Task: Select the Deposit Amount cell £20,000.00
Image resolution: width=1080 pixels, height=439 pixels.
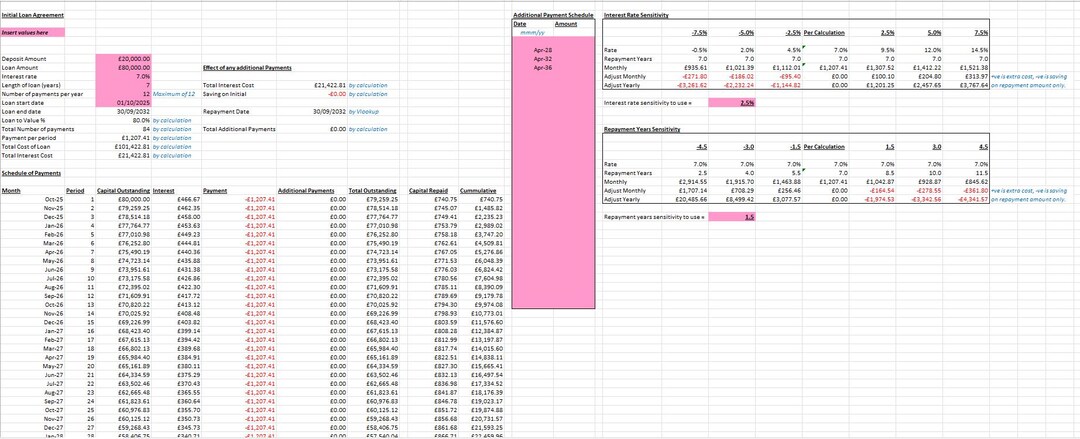Action: pos(124,59)
